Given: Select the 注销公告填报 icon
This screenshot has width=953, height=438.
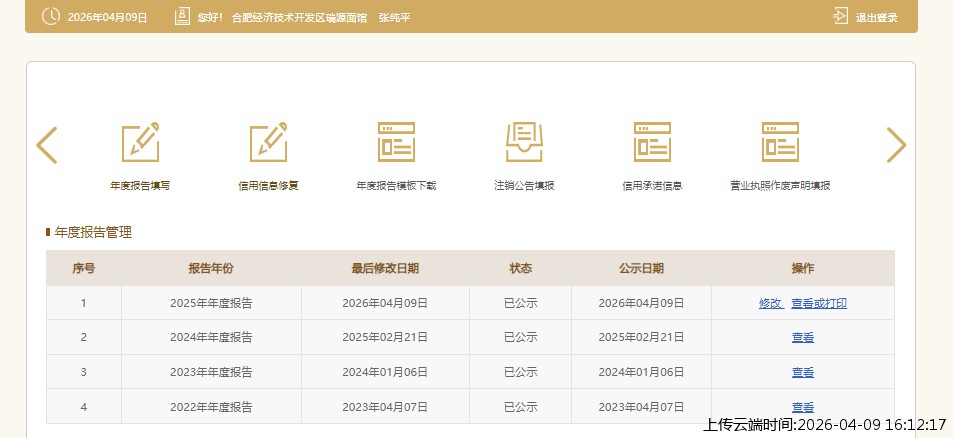Looking at the screenshot, I should pos(524,143).
